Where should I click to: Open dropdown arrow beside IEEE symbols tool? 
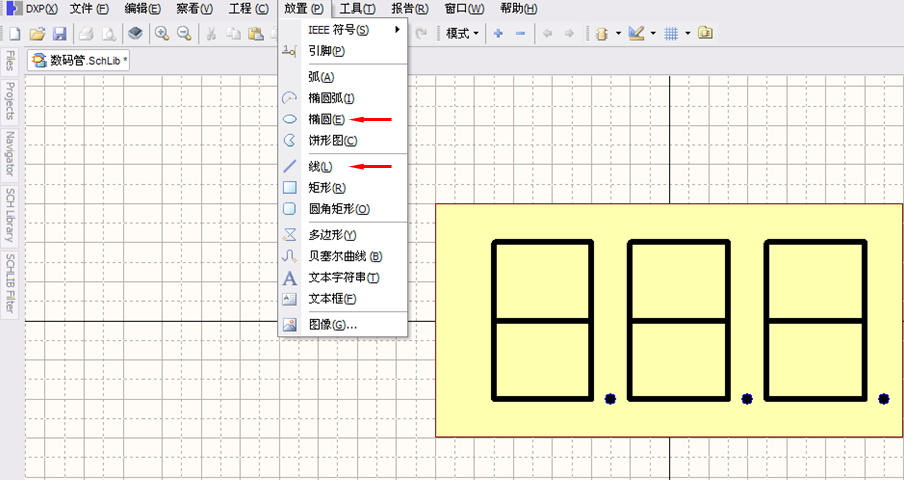[x=619, y=34]
